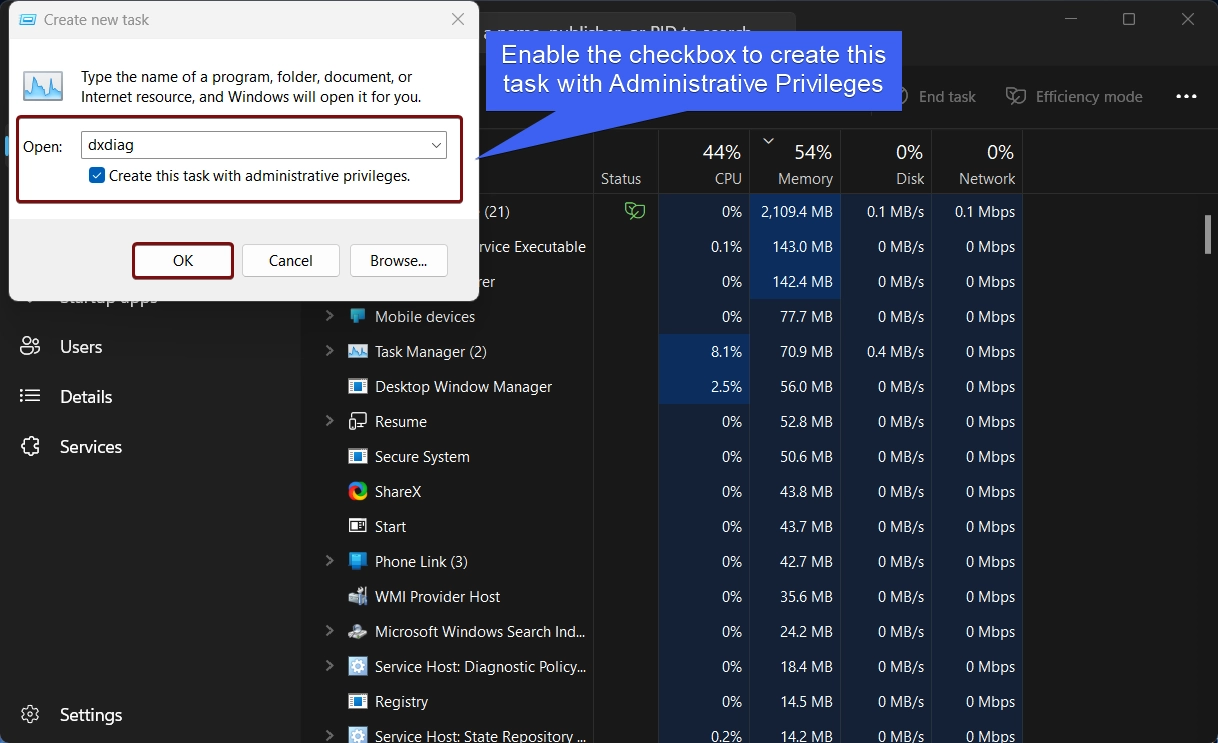Viewport: 1218px width, 743px height.
Task: Expand the Phone Link (3) group
Action: [329, 561]
